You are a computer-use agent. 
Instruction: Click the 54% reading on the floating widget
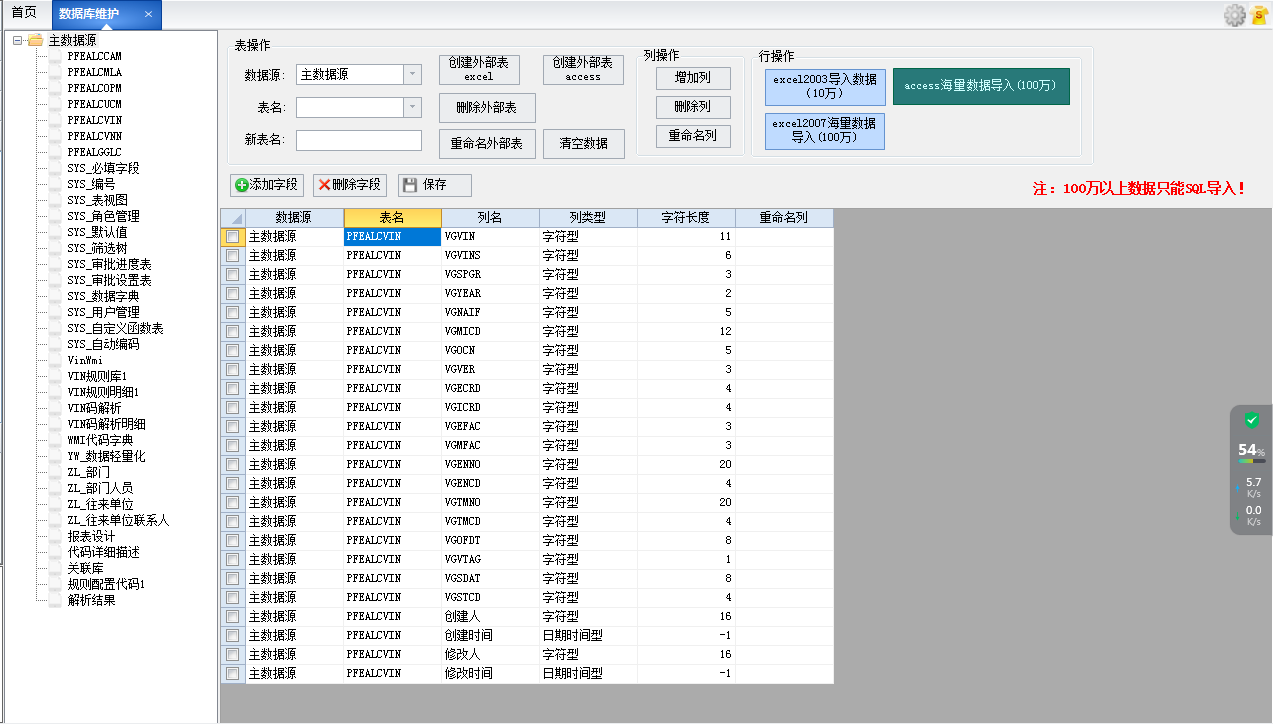tap(1251, 450)
